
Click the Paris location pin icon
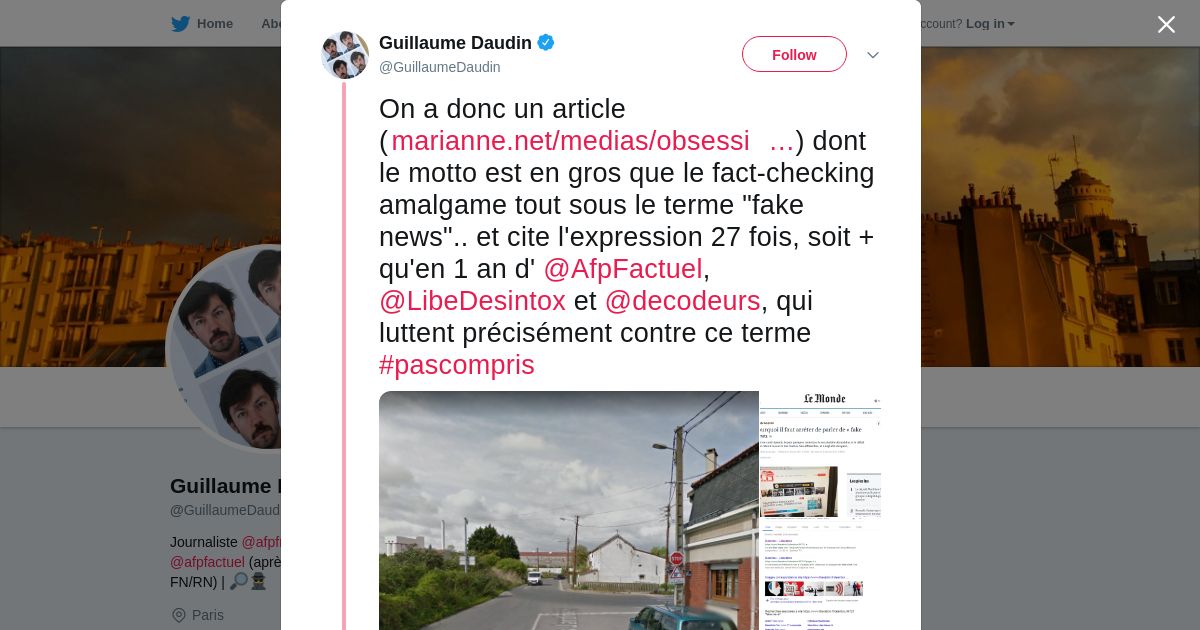pyautogui.click(x=179, y=615)
